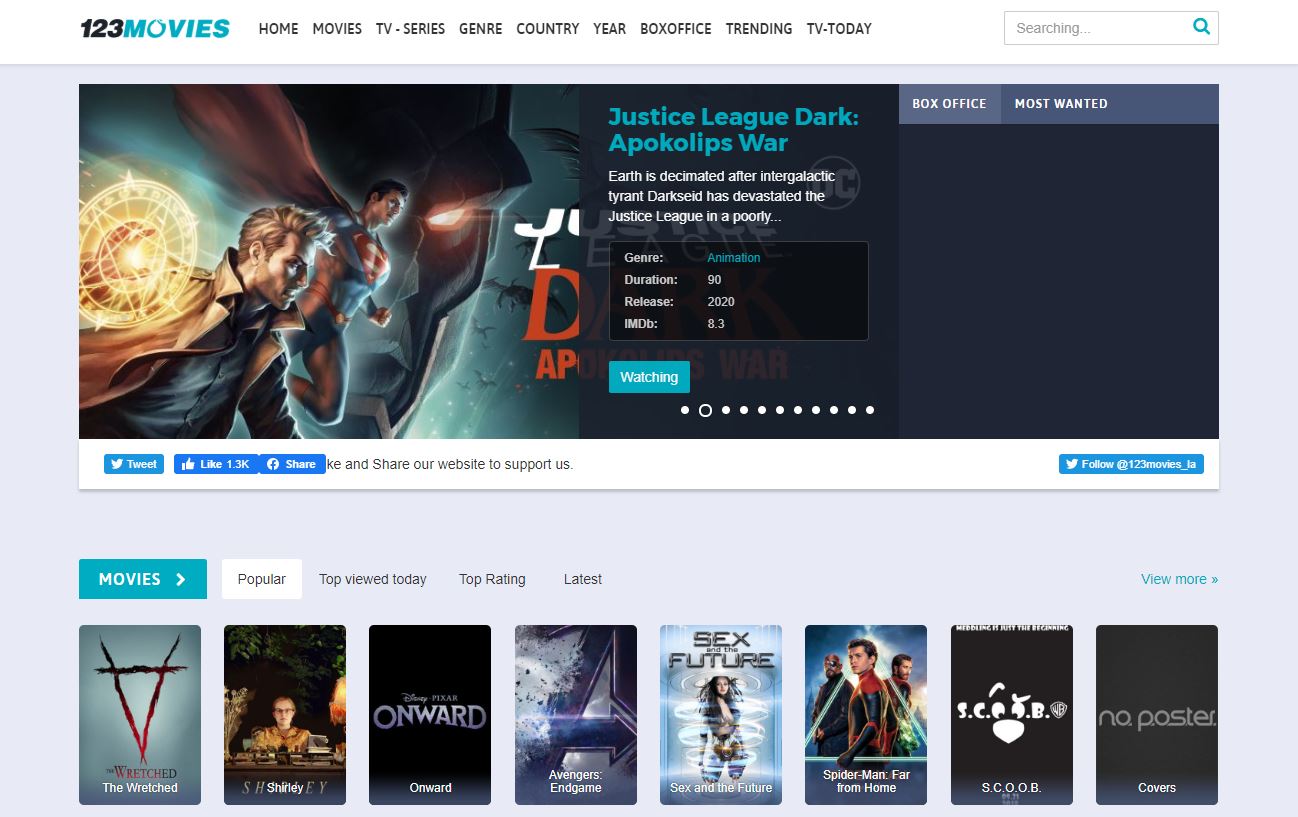The width and height of the screenshot is (1298, 817).
Task: Click the Tweet button
Action: tap(134, 464)
